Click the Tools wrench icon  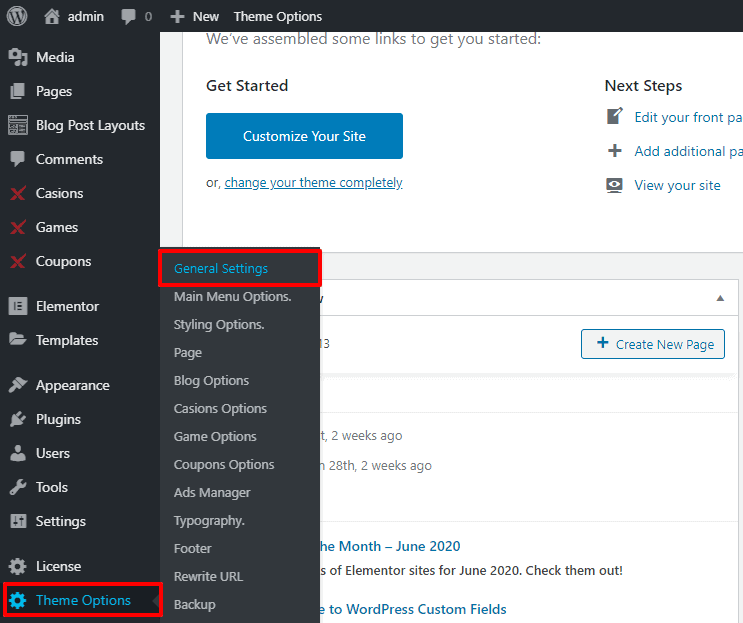[x=18, y=487]
